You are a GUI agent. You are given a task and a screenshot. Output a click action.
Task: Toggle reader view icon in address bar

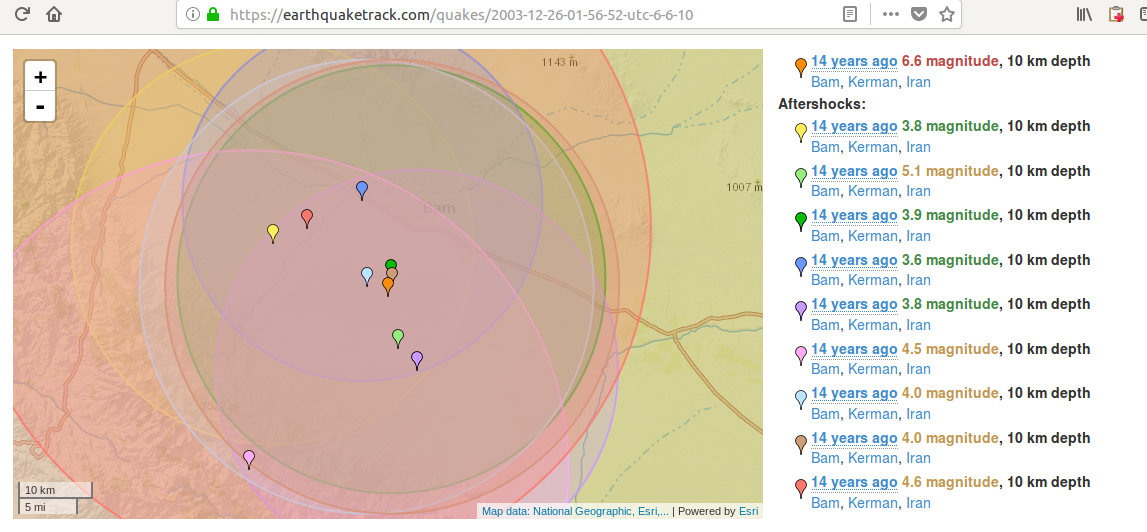849,15
